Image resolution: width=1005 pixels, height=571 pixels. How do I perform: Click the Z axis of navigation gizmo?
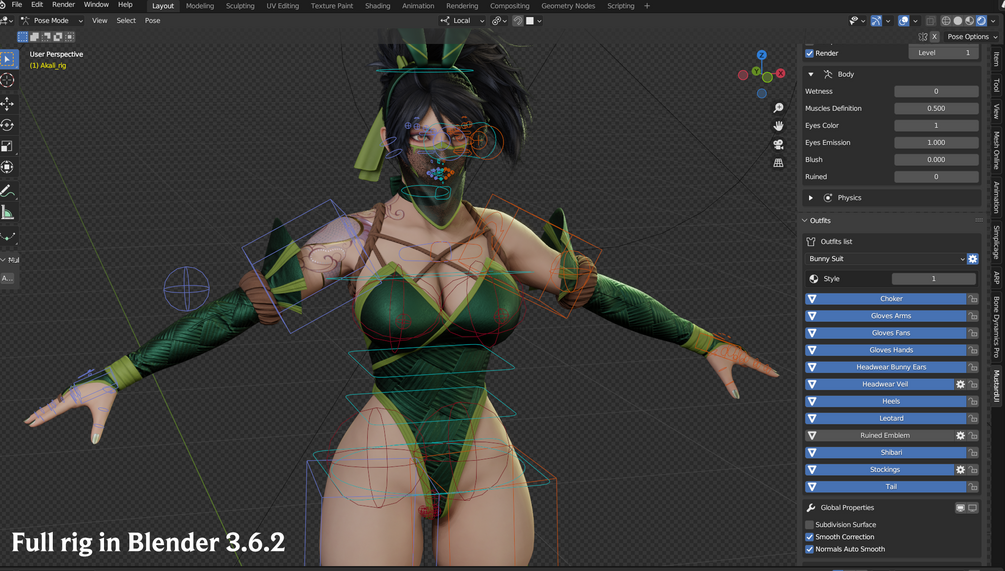[761, 55]
